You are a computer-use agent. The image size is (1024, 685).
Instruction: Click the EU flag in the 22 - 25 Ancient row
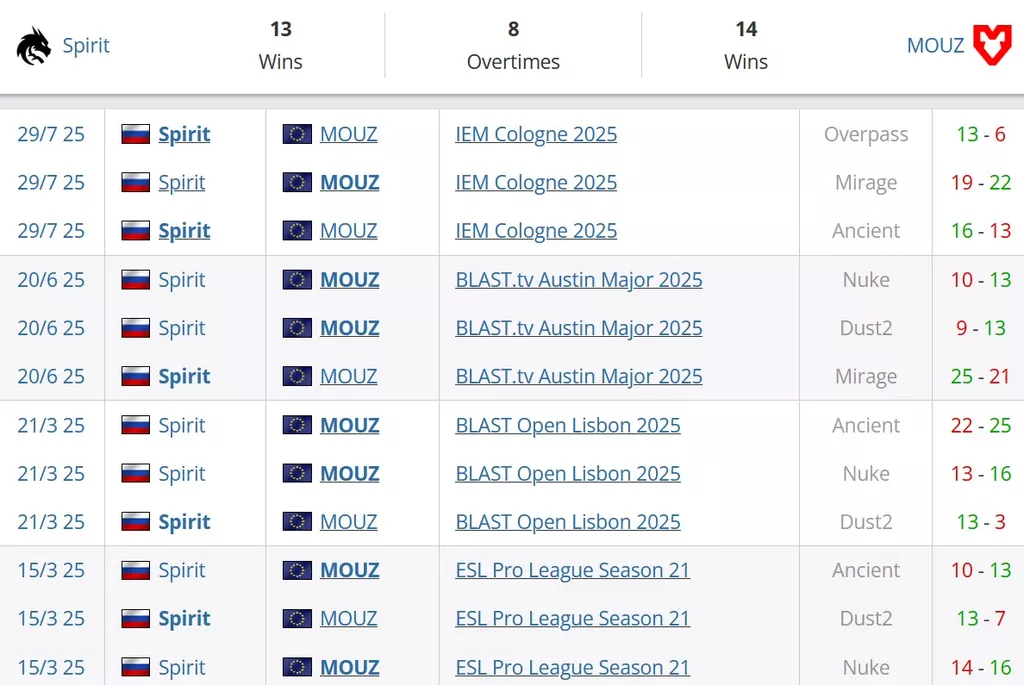(x=297, y=425)
